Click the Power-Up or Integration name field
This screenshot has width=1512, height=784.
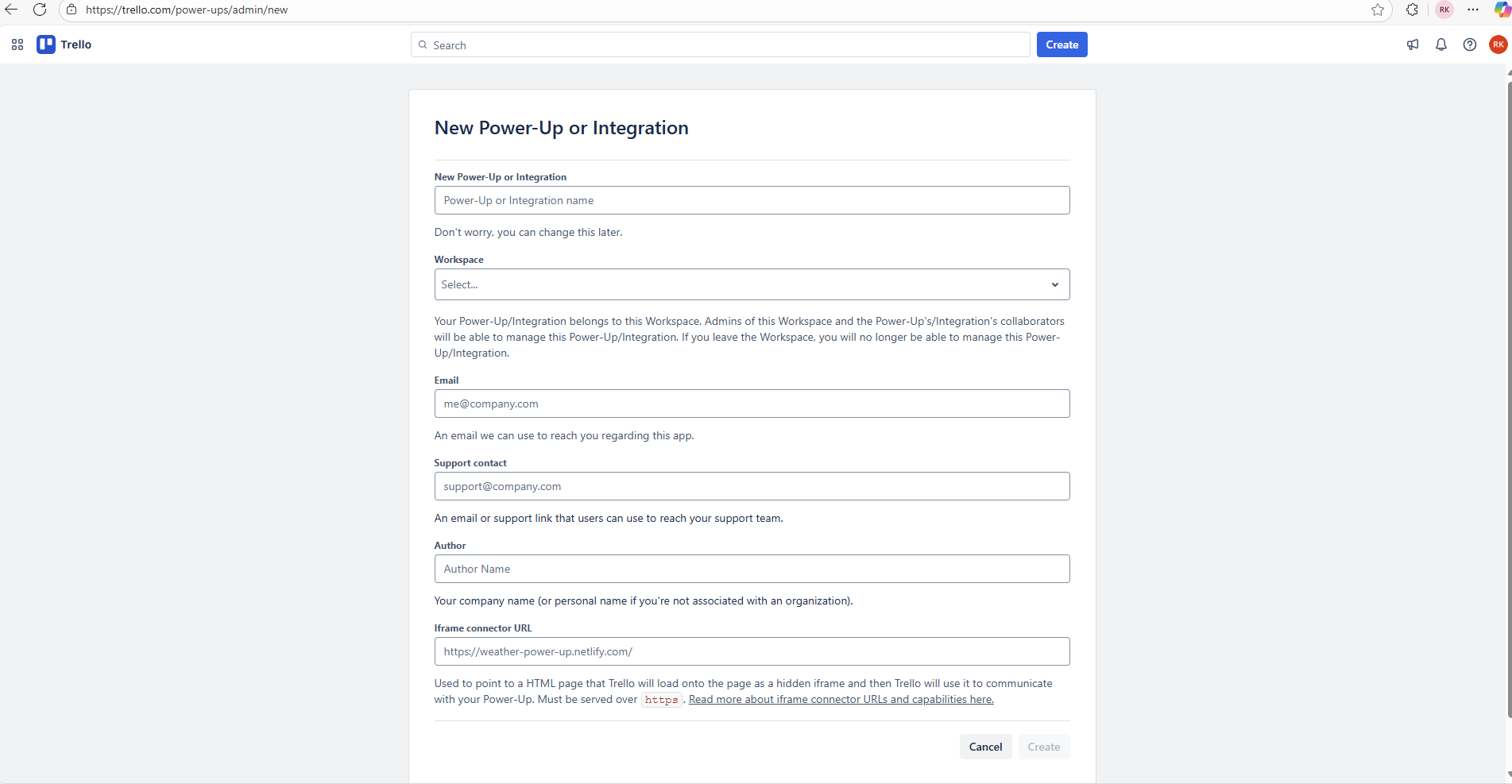pyautogui.click(x=752, y=200)
